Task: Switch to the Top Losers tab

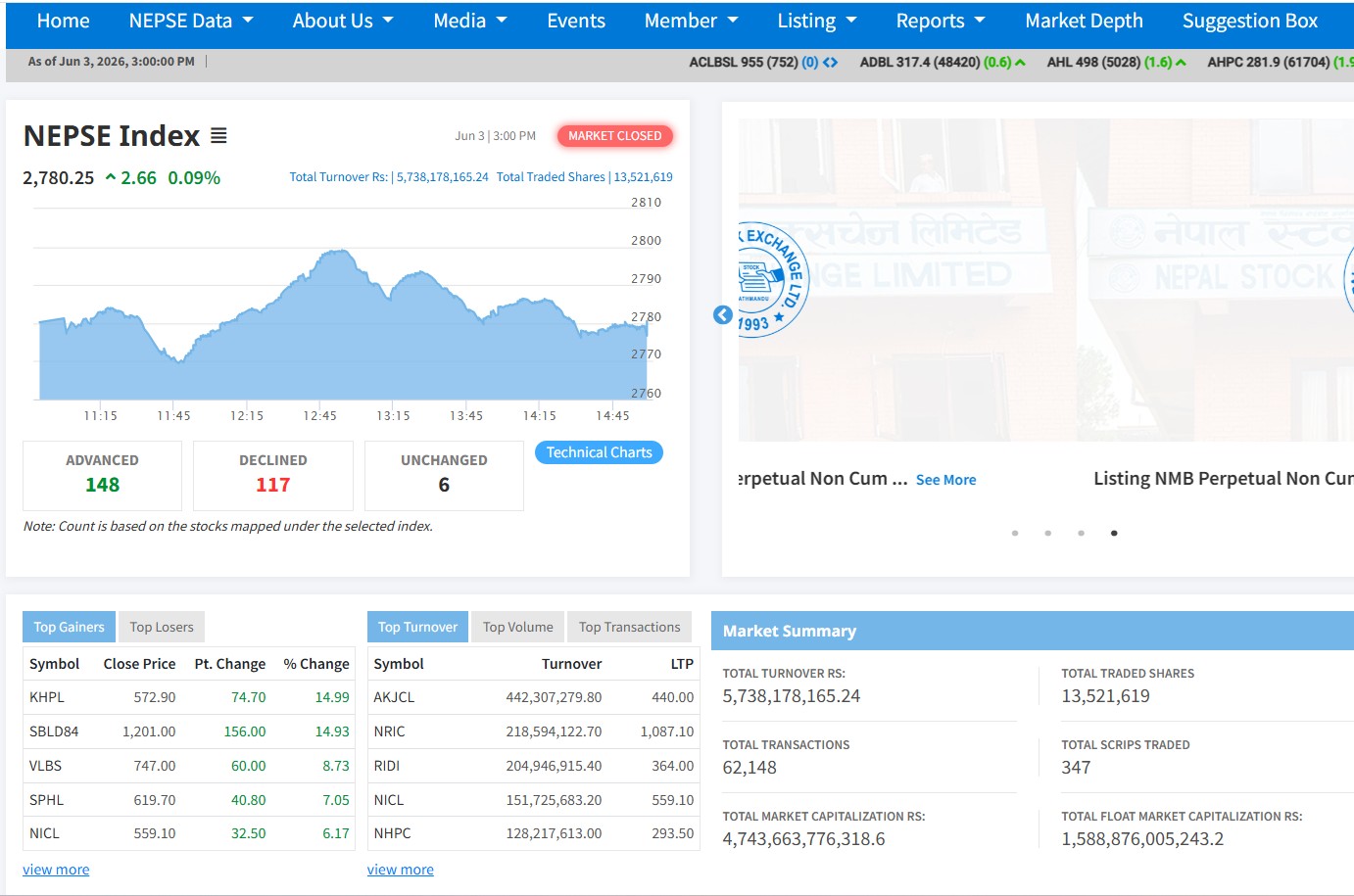Action: [x=162, y=627]
